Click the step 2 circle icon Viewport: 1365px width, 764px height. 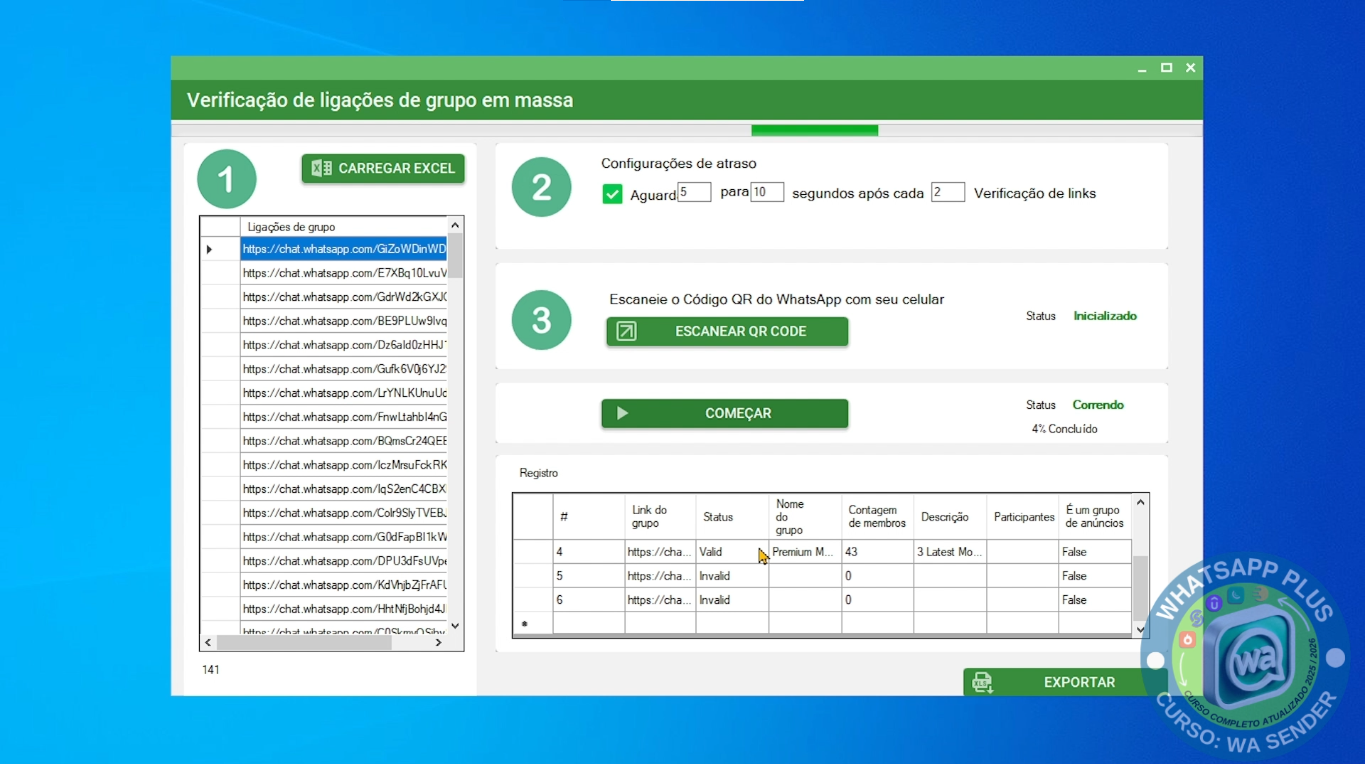click(x=541, y=187)
